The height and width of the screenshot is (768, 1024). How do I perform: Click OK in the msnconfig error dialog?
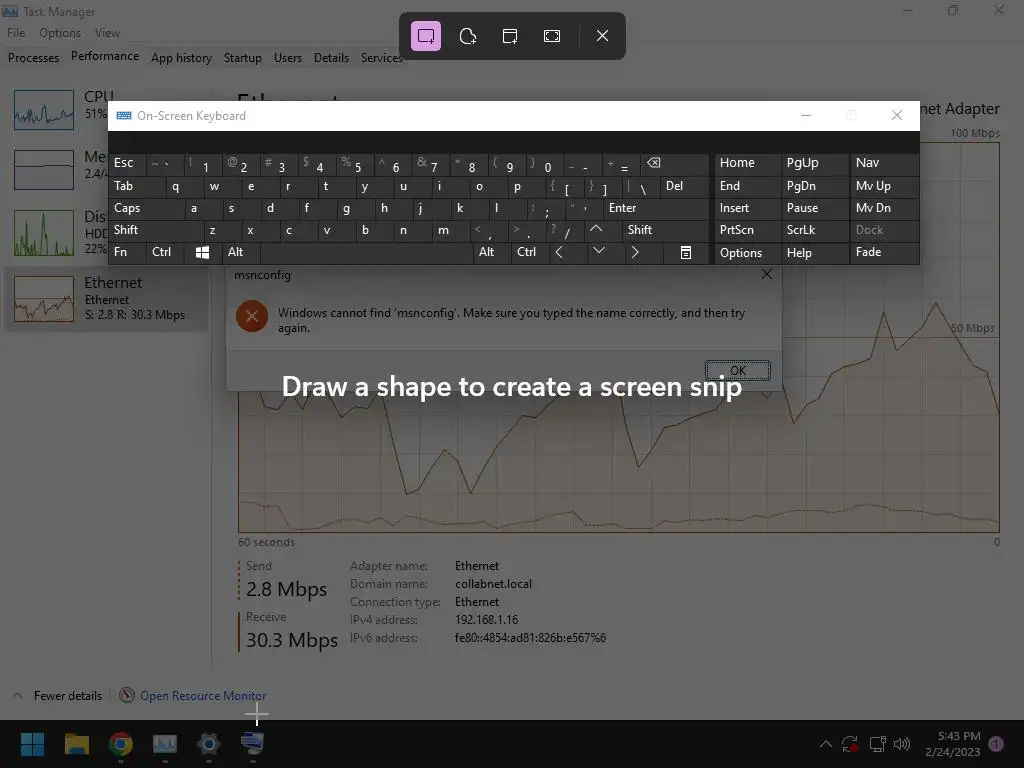738,370
